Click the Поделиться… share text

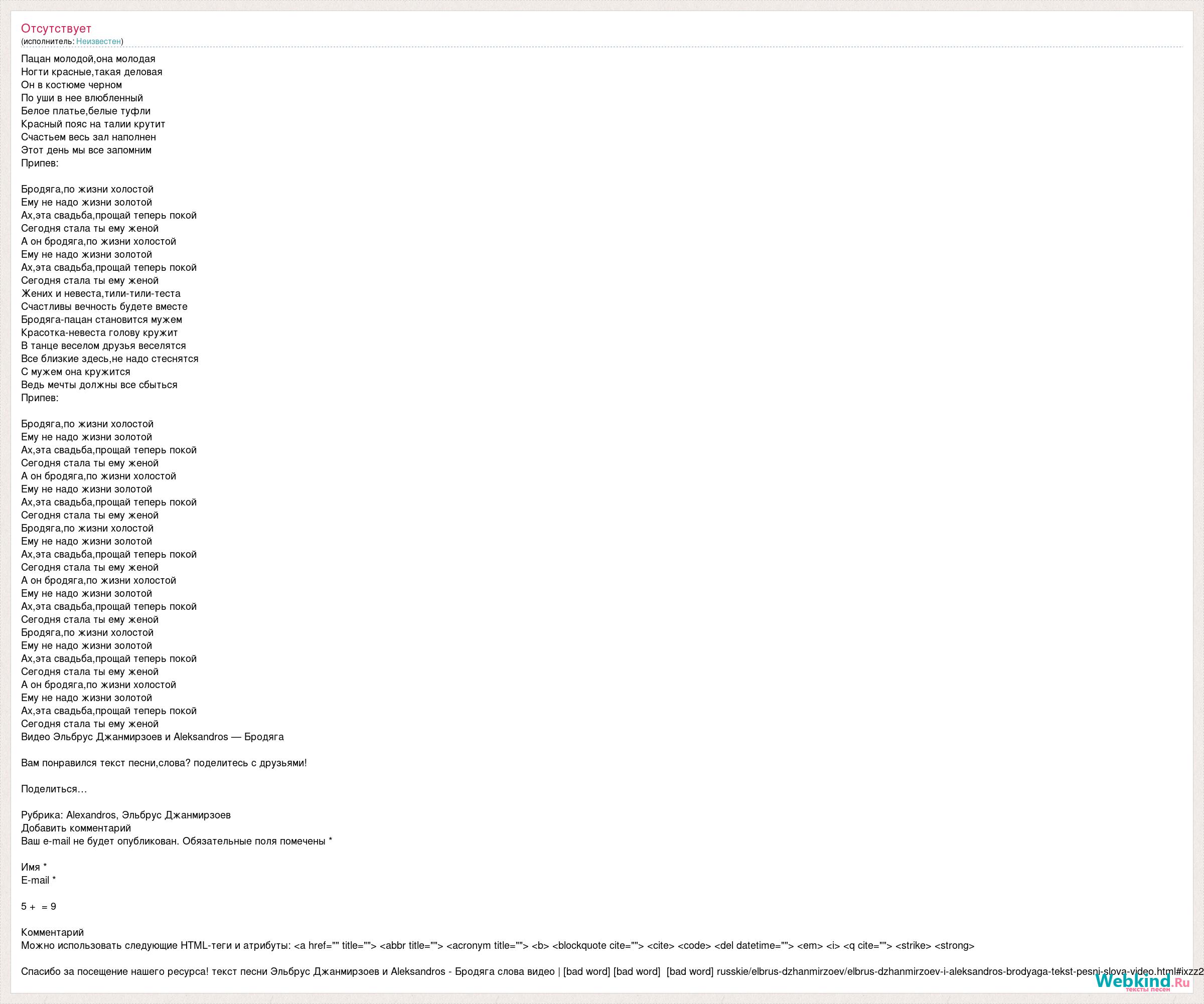tap(54, 789)
